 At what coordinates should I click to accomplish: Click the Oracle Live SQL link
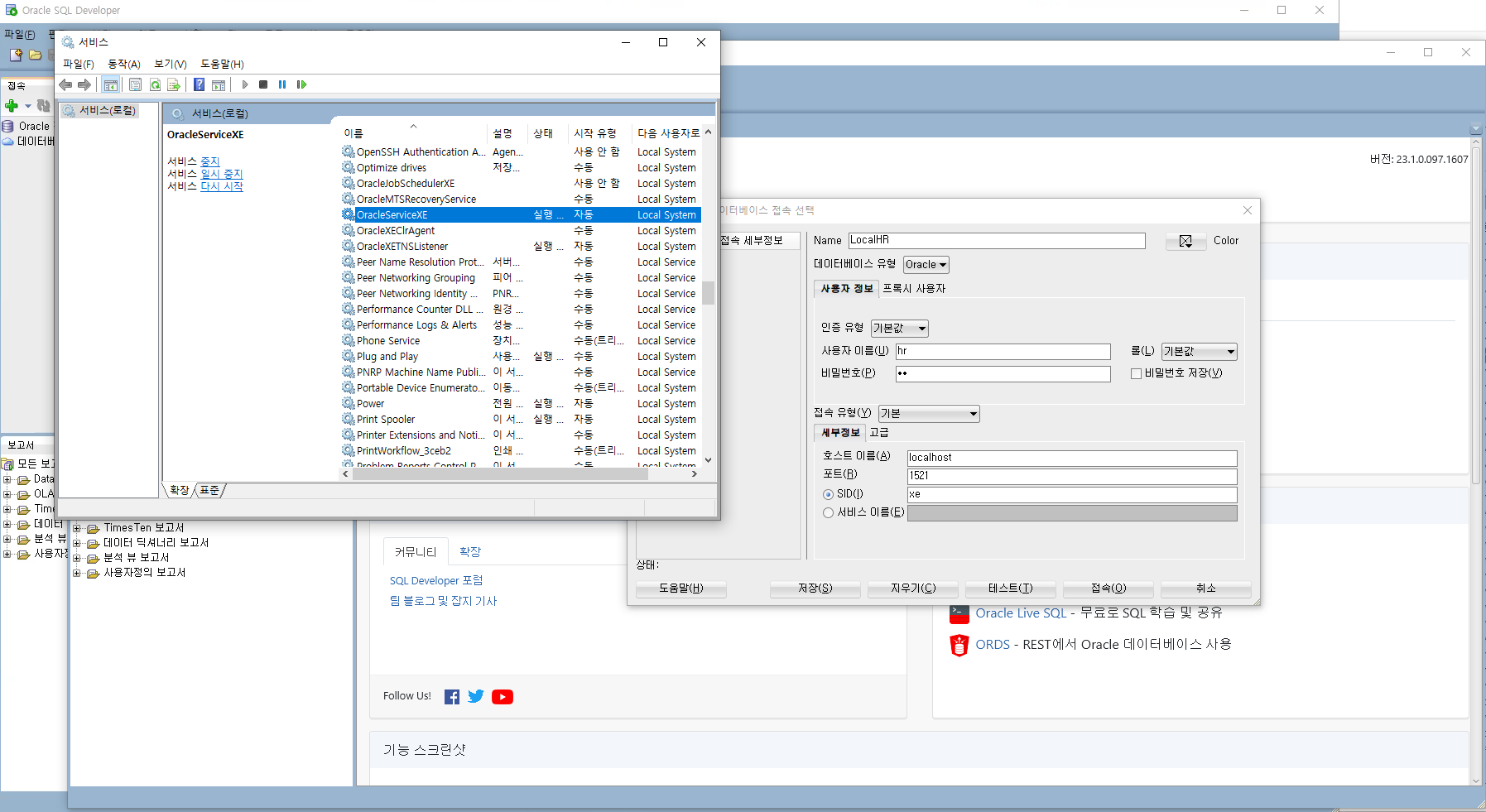(x=1021, y=613)
